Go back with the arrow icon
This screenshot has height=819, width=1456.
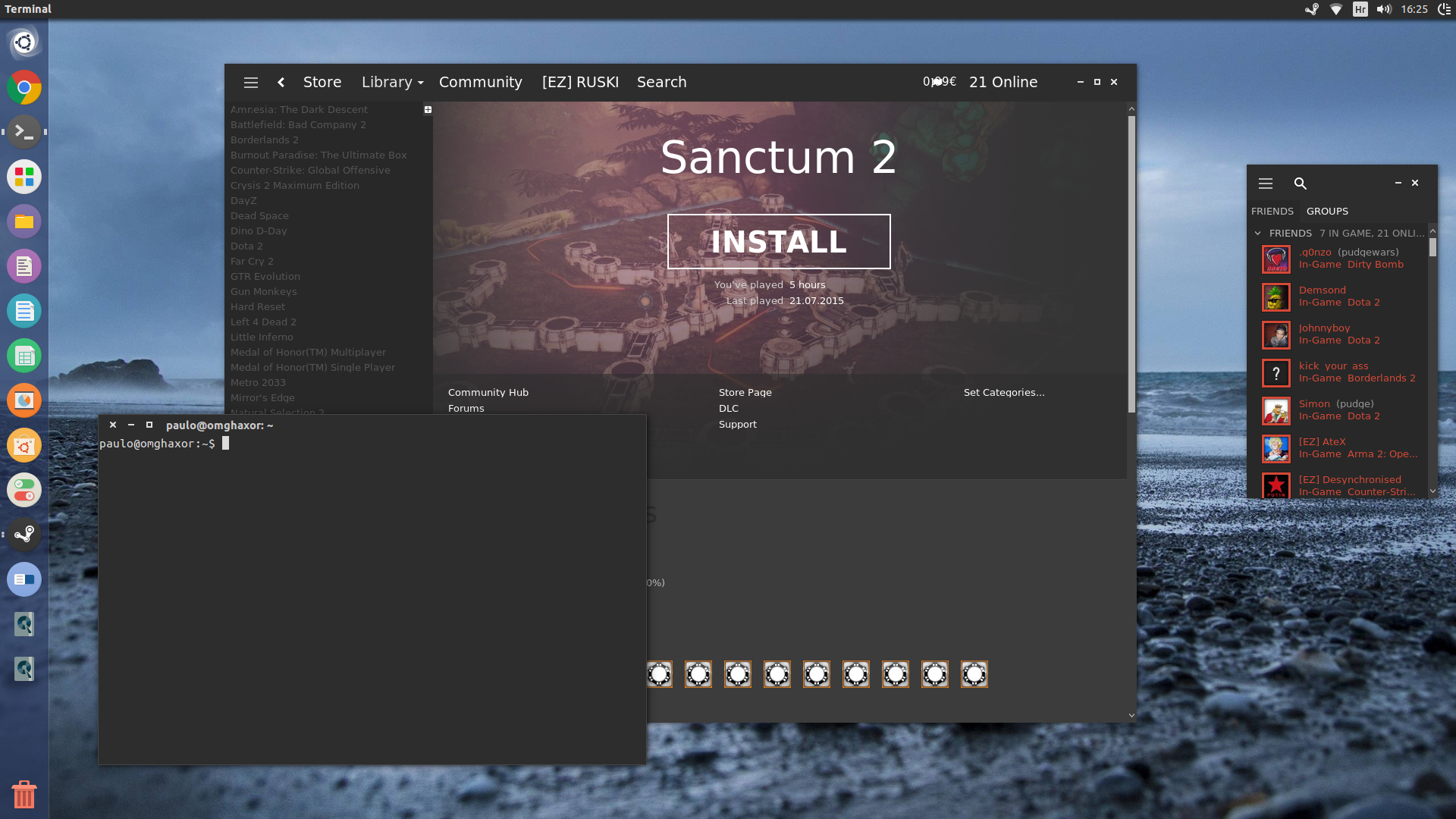[x=281, y=83]
